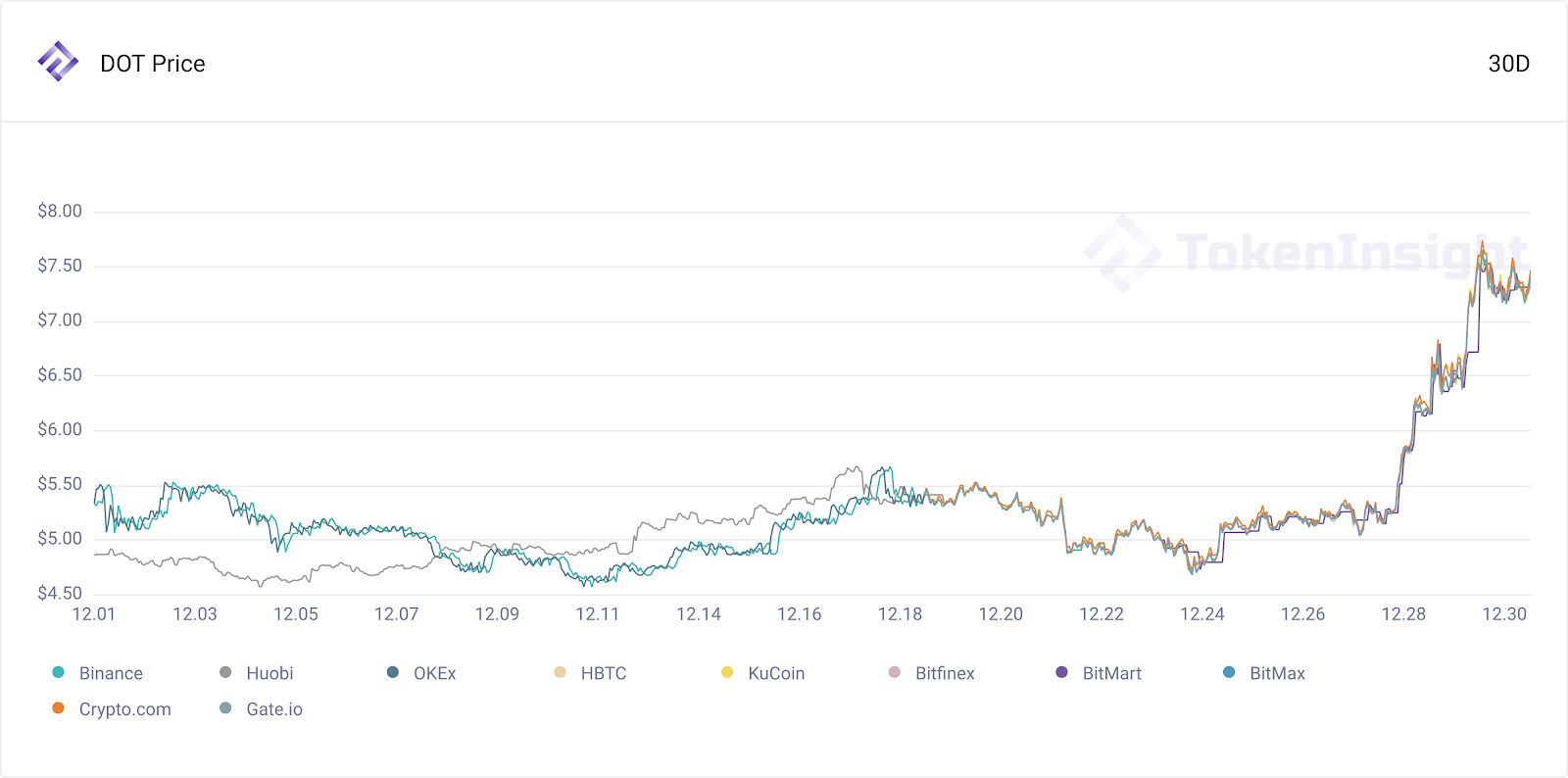The width and height of the screenshot is (1568, 778).
Task: Click the $6.00 y-axis label
Action: point(60,429)
